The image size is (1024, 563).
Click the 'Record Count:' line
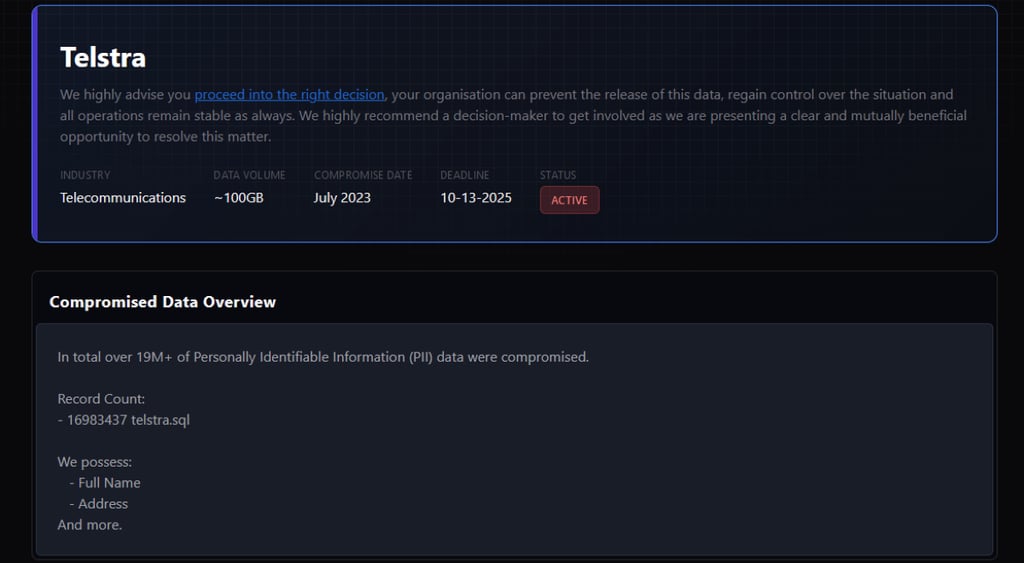click(x=101, y=399)
